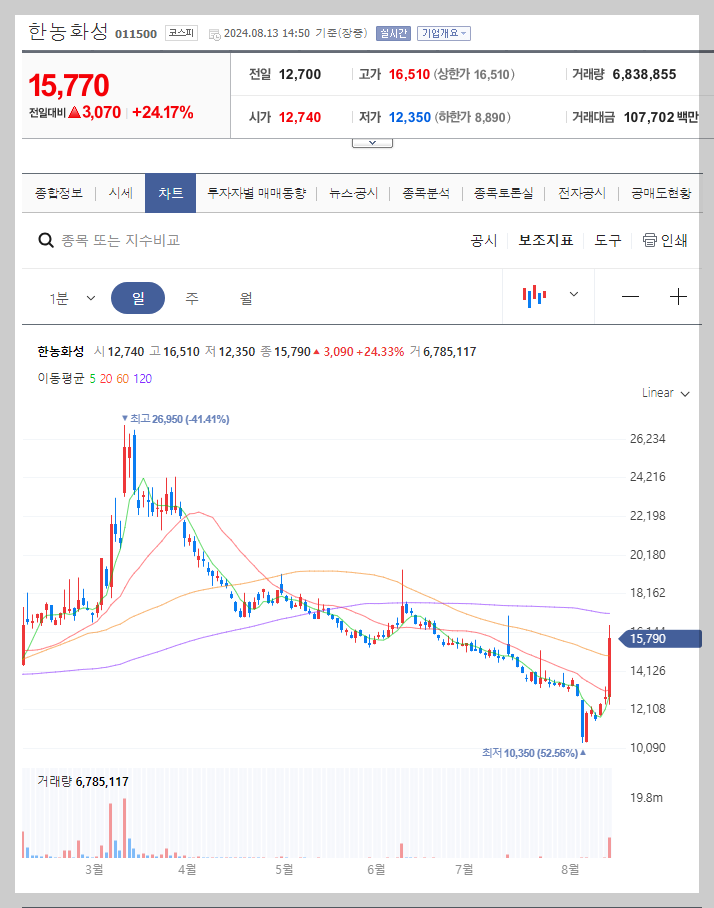Switch to the 종합정보 tab
The height and width of the screenshot is (908, 714).
[x=55, y=192]
